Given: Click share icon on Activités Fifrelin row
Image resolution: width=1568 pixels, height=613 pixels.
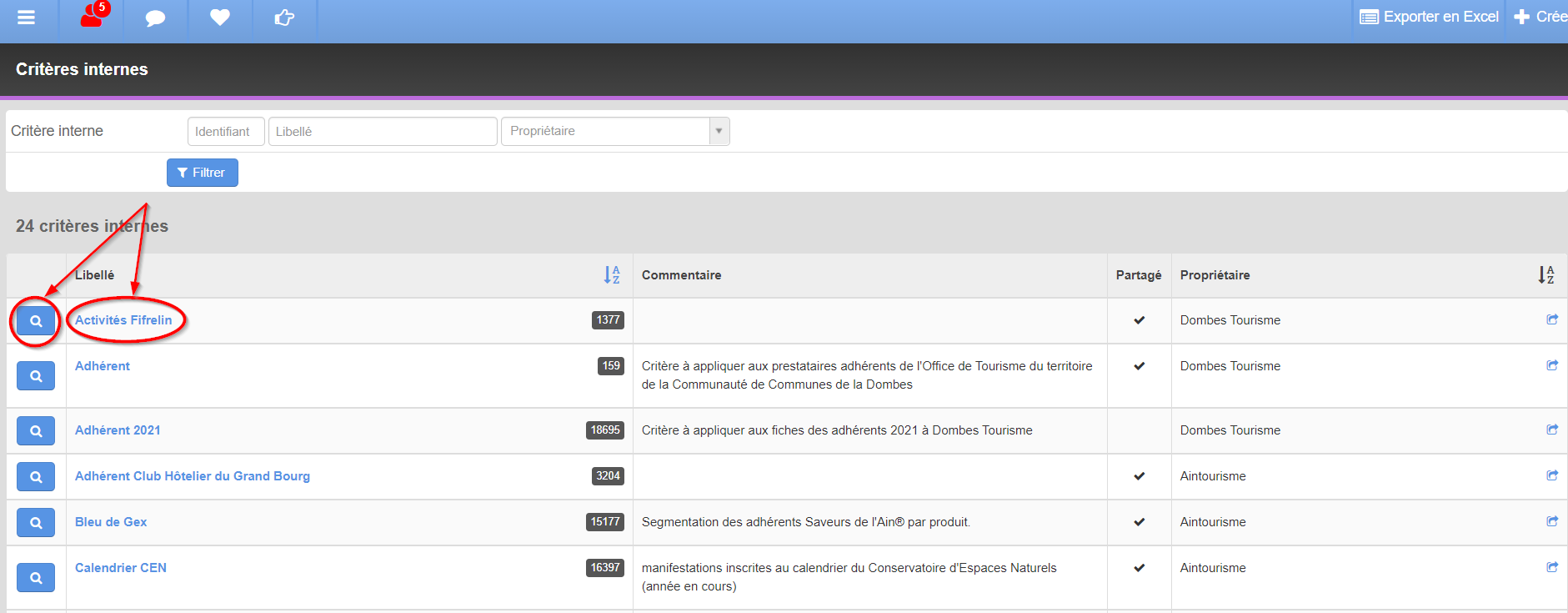Looking at the screenshot, I should pyautogui.click(x=1552, y=319).
